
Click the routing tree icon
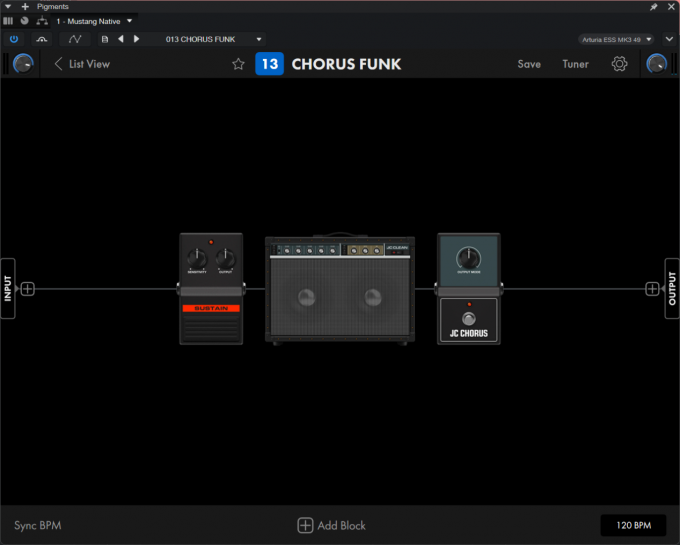[x=42, y=21]
